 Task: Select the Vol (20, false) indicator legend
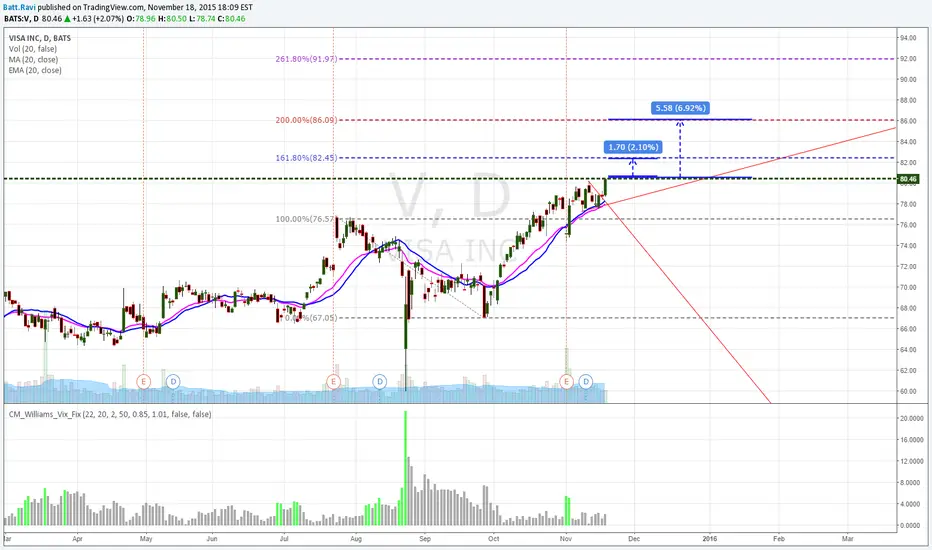pyautogui.click(x=33, y=49)
